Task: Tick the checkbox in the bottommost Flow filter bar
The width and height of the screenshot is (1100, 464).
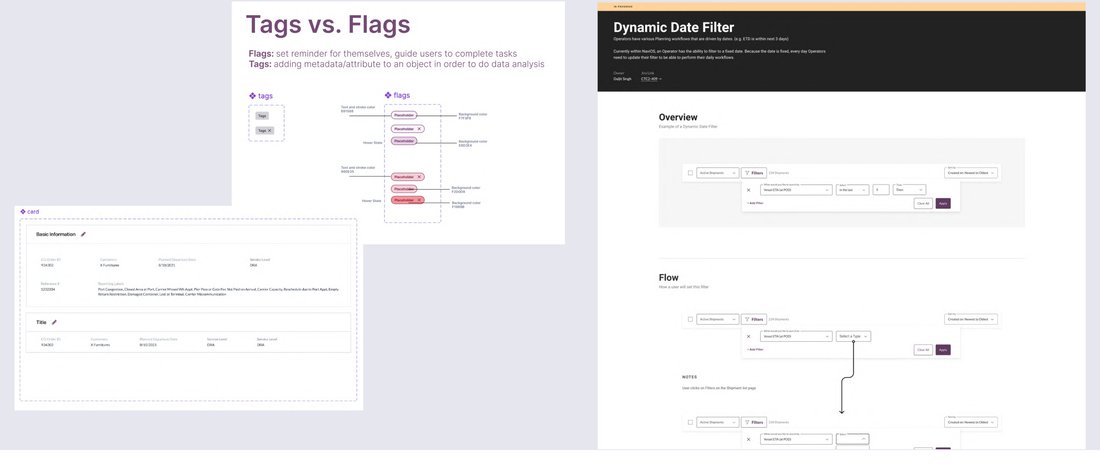Action: 690,422
